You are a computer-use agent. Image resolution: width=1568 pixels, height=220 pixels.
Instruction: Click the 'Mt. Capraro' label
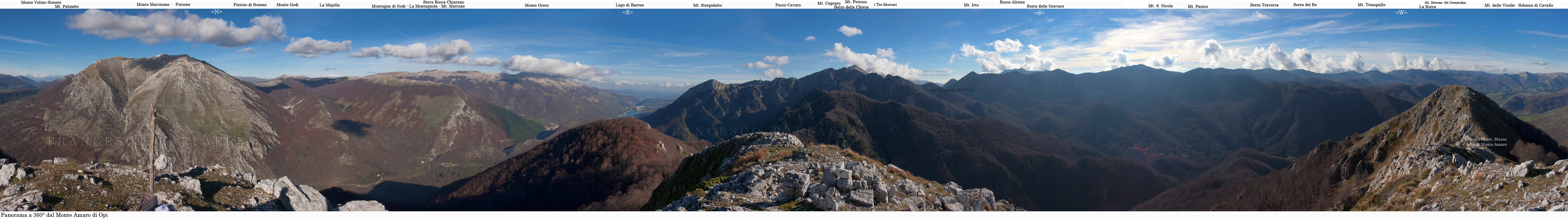tap(829, 3)
